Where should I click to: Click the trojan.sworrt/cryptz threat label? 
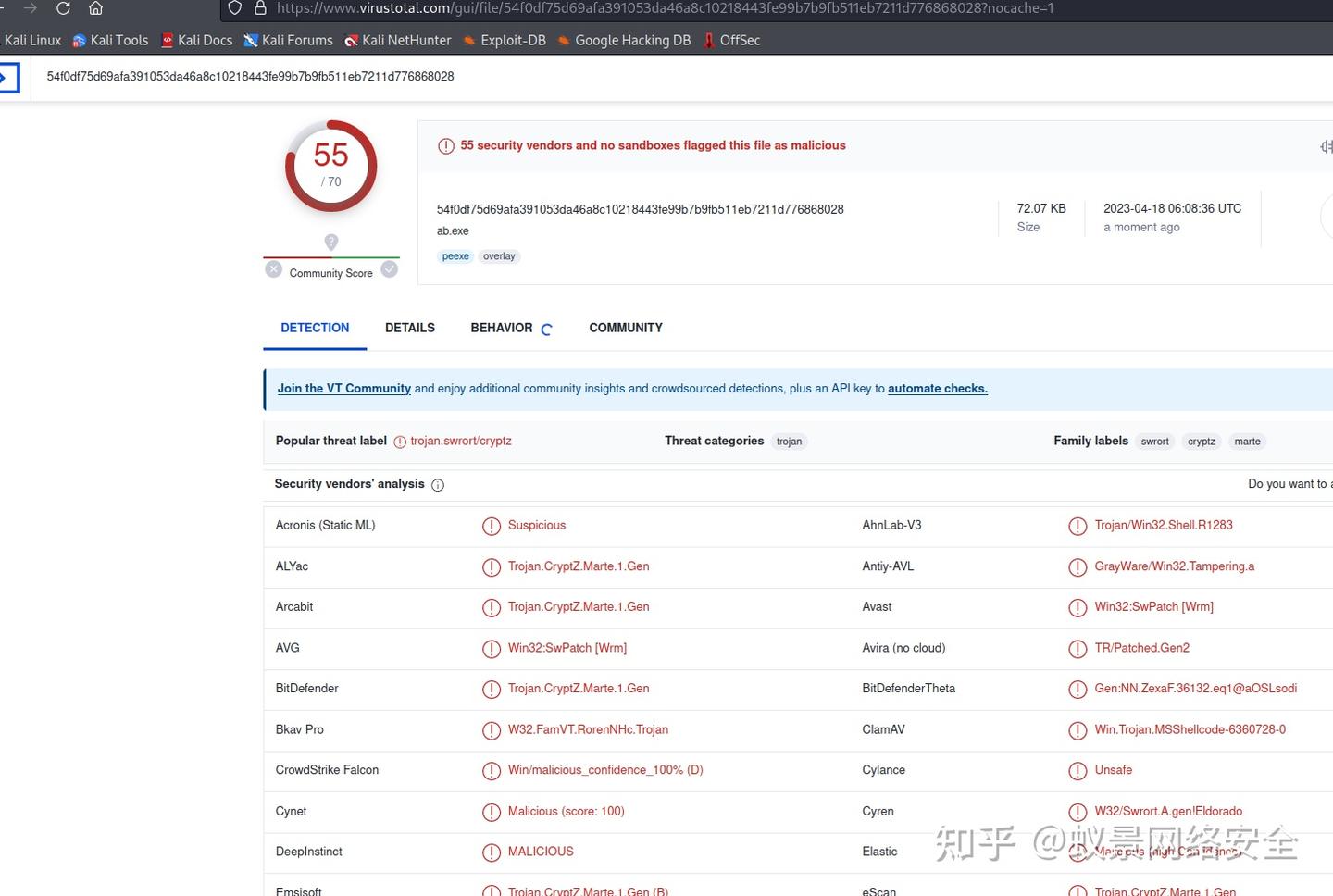click(460, 441)
